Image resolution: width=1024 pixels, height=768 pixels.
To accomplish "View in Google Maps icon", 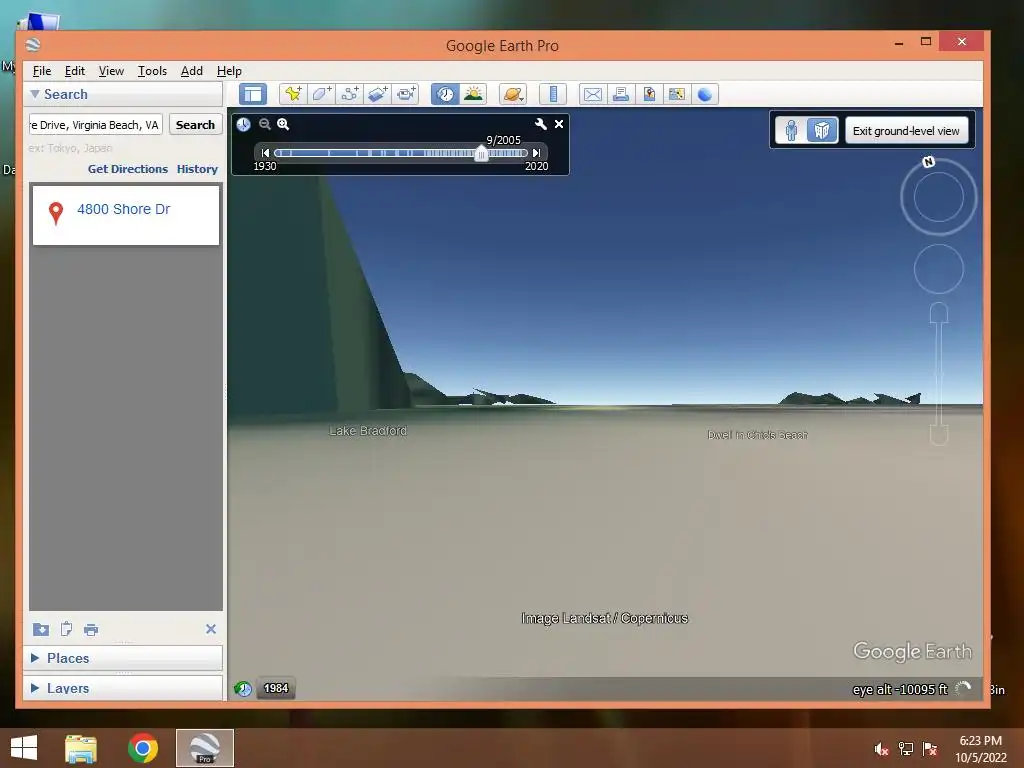I will coord(677,94).
